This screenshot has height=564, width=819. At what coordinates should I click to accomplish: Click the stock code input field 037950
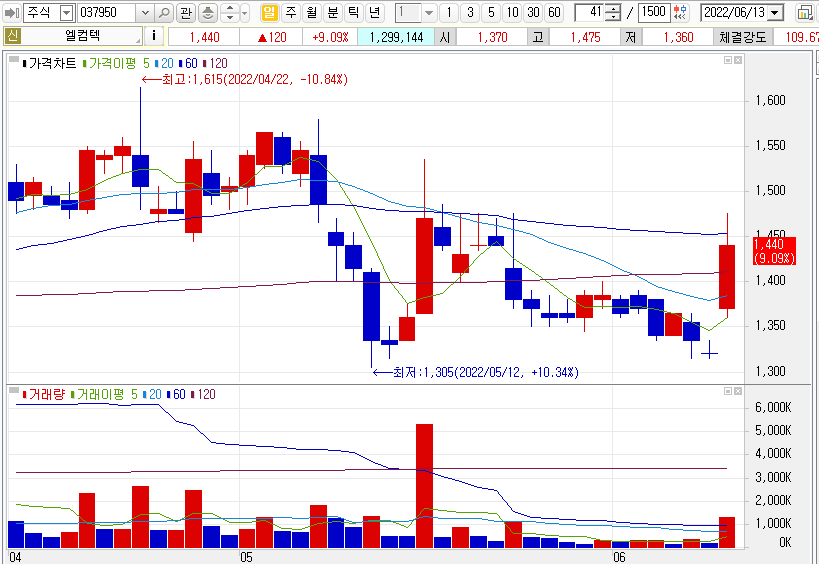(107, 13)
